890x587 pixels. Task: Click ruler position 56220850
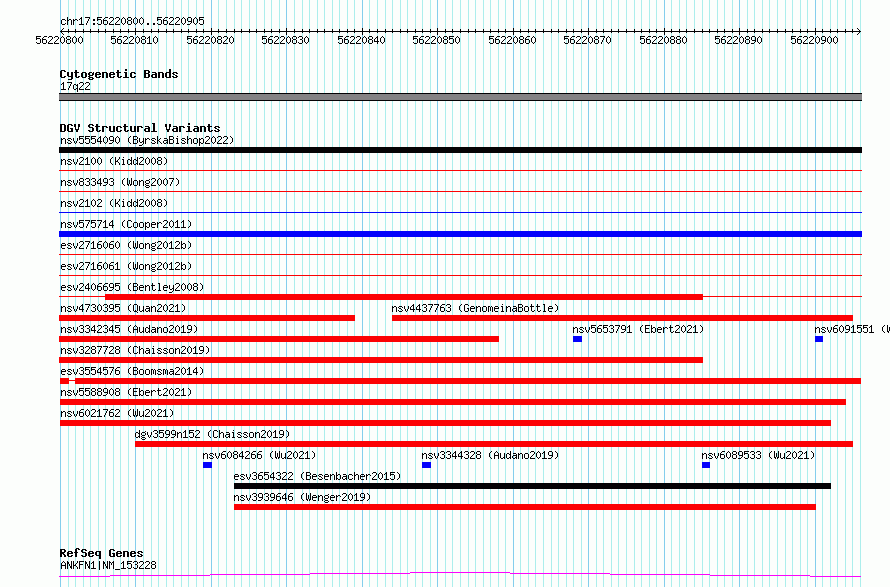[436, 40]
